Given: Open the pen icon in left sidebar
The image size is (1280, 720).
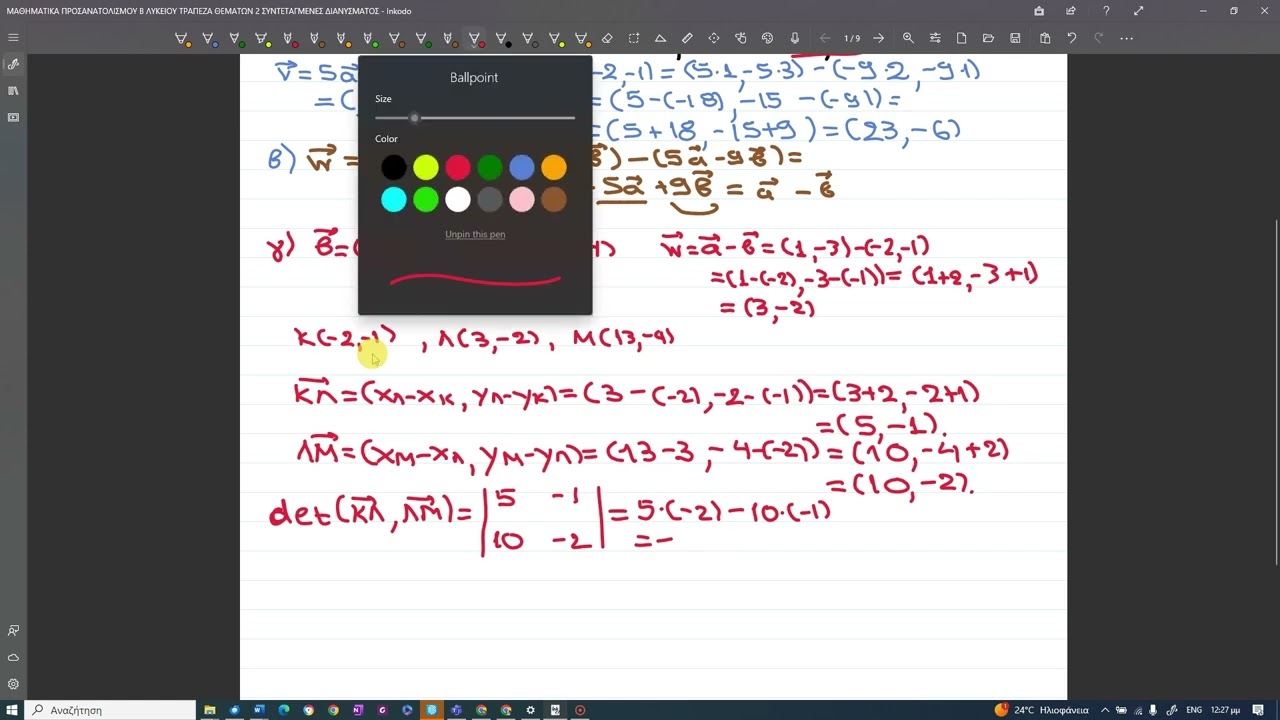Looking at the screenshot, I should (x=13, y=64).
